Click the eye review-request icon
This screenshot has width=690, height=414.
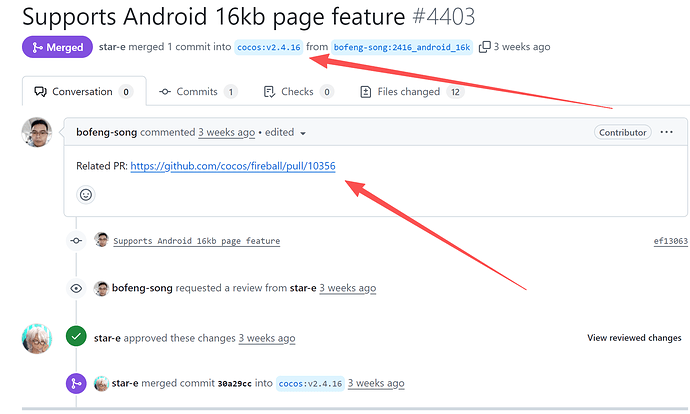[x=76, y=288]
